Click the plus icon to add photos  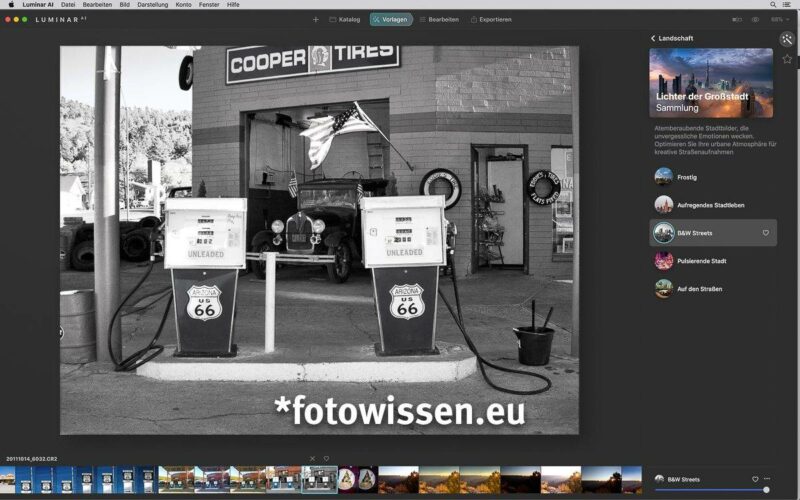(x=315, y=19)
